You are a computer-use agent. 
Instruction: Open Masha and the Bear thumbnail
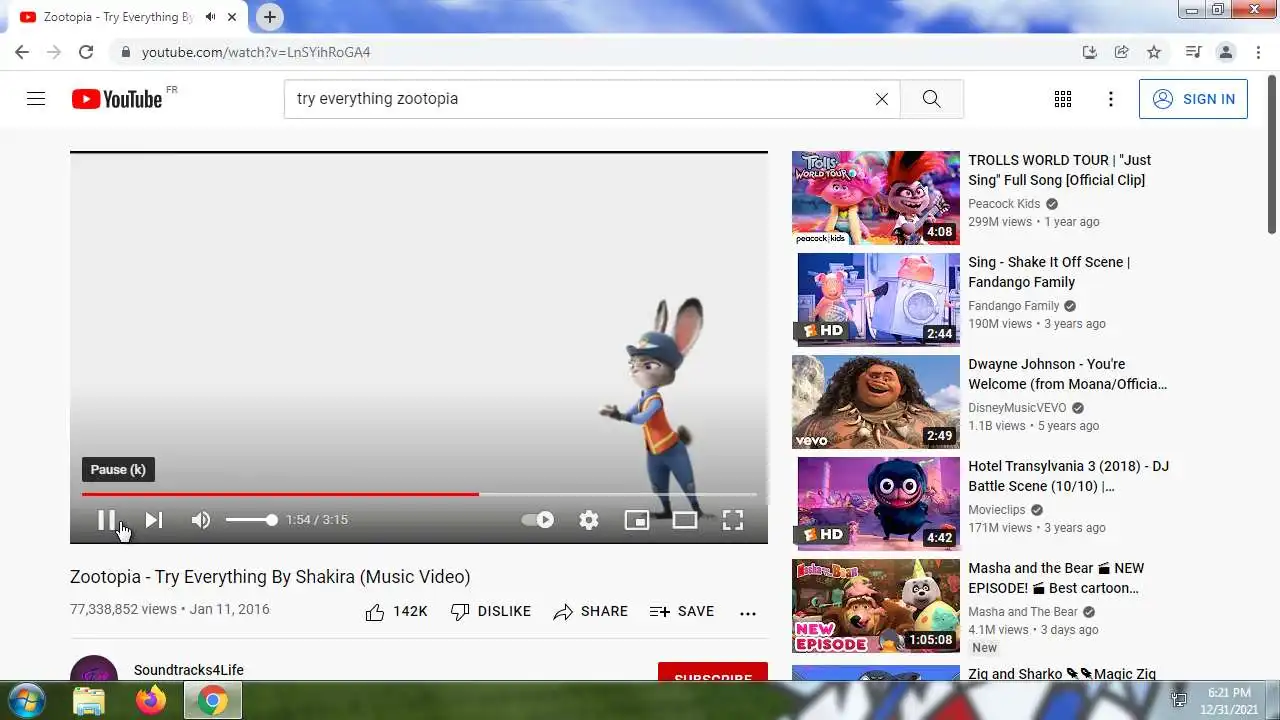coord(876,606)
